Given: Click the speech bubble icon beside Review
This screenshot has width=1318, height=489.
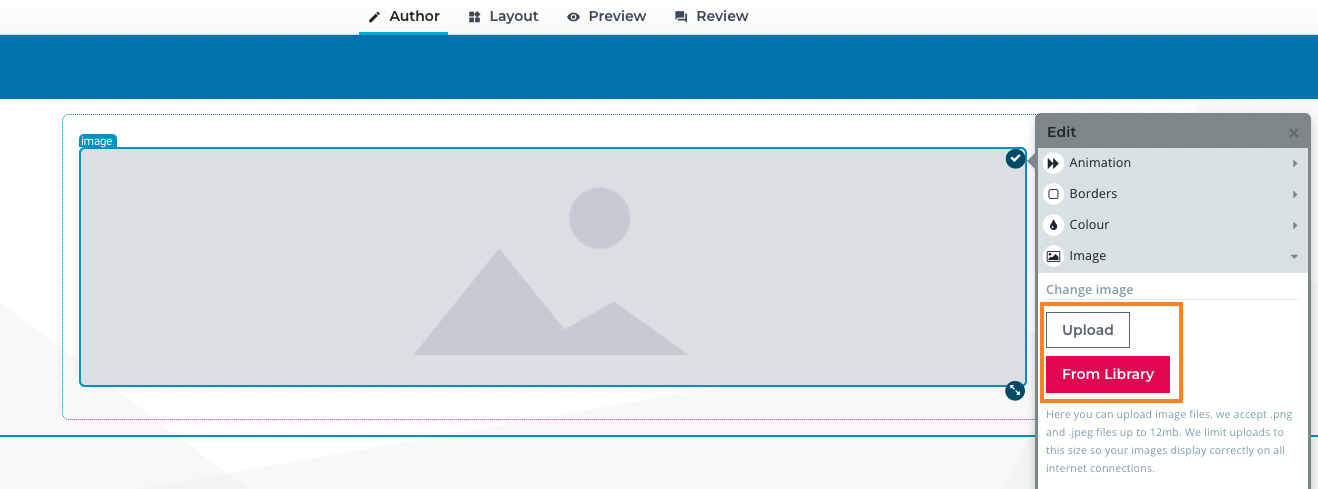Looking at the screenshot, I should [681, 17].
